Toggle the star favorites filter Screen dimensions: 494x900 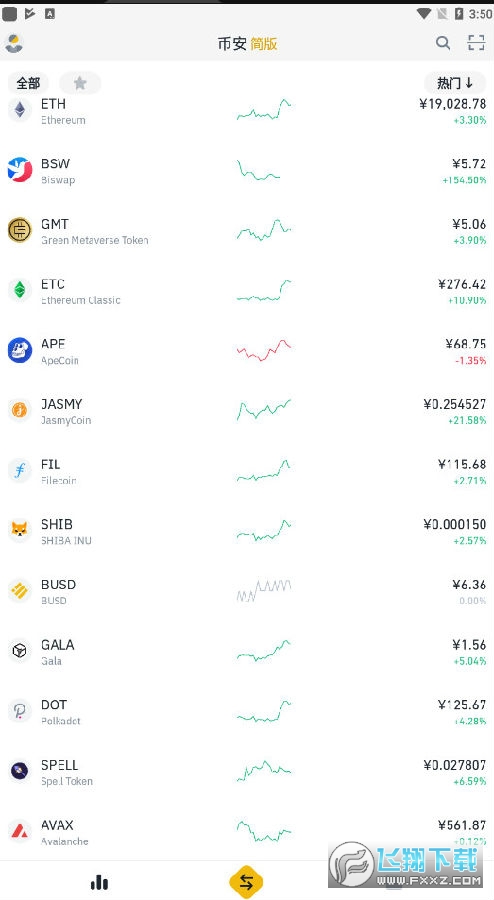click(80, 83)
